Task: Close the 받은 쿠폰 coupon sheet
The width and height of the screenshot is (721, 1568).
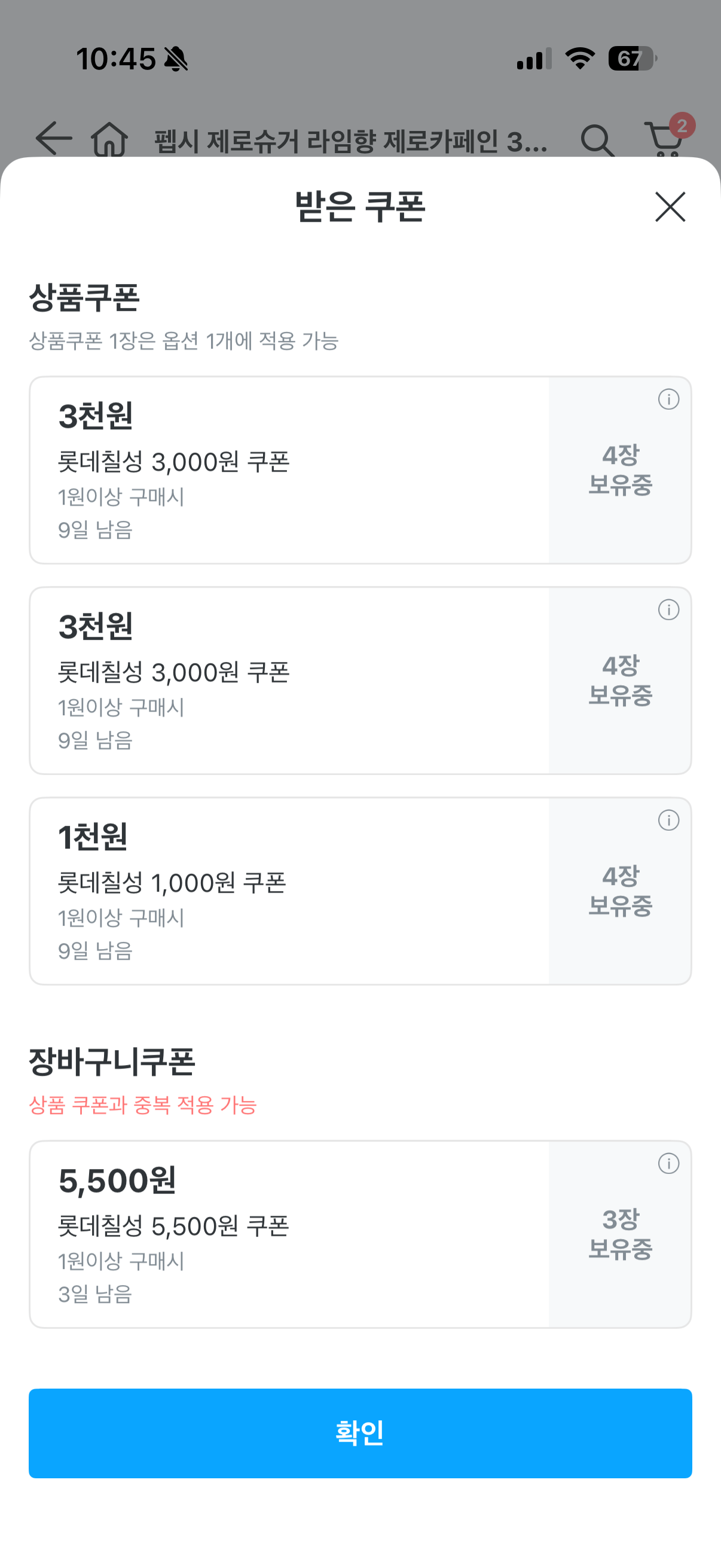Action: pos(670,207)
